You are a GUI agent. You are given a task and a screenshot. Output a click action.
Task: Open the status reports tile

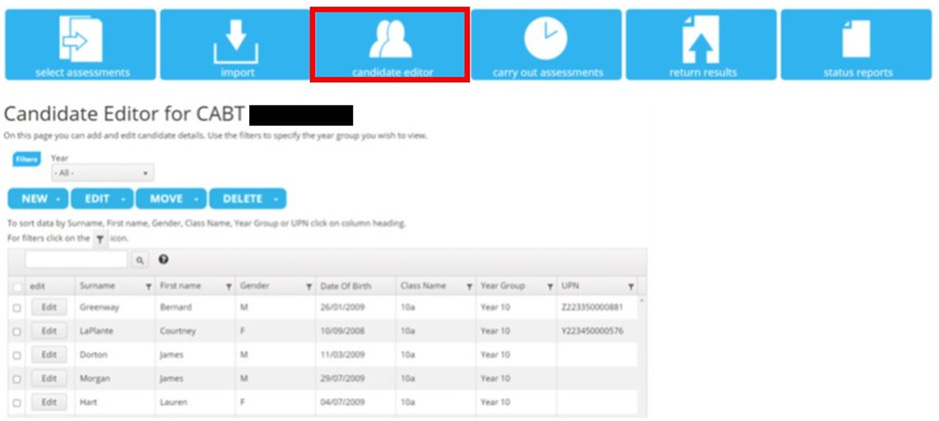[x=857, y=45]
